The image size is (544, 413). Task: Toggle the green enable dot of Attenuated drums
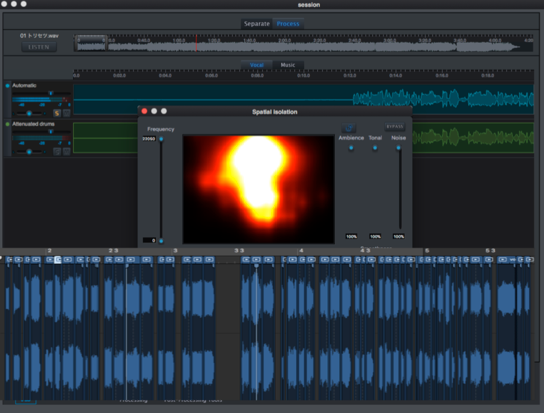[x=7, y=124]
